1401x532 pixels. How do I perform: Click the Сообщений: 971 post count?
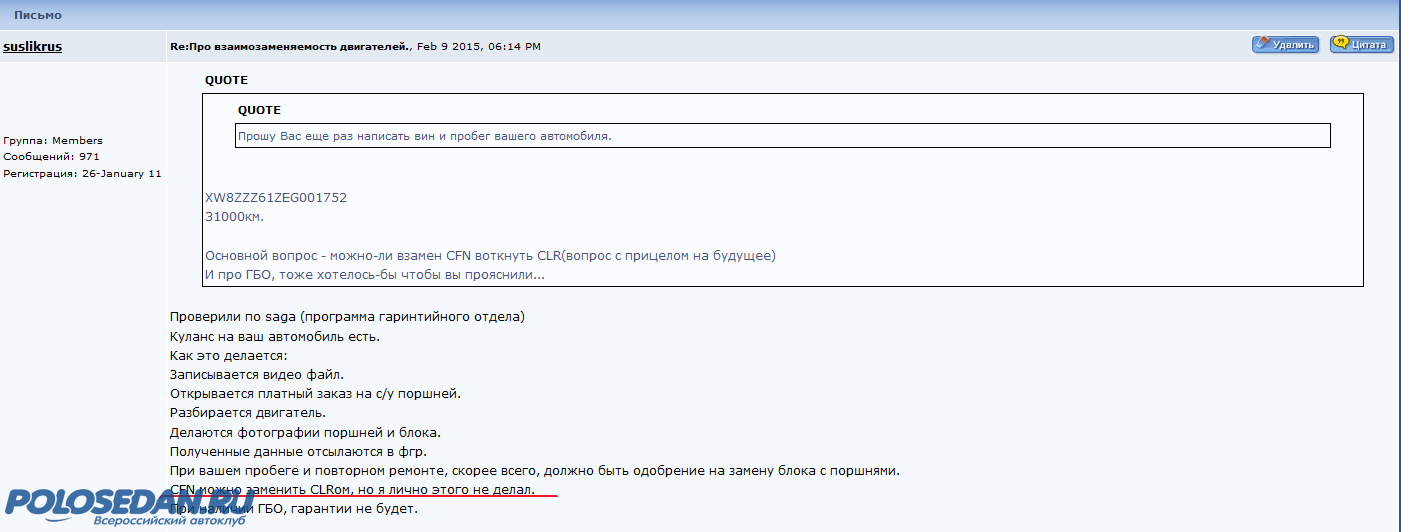pyautogui.click(x=51, y=157)
